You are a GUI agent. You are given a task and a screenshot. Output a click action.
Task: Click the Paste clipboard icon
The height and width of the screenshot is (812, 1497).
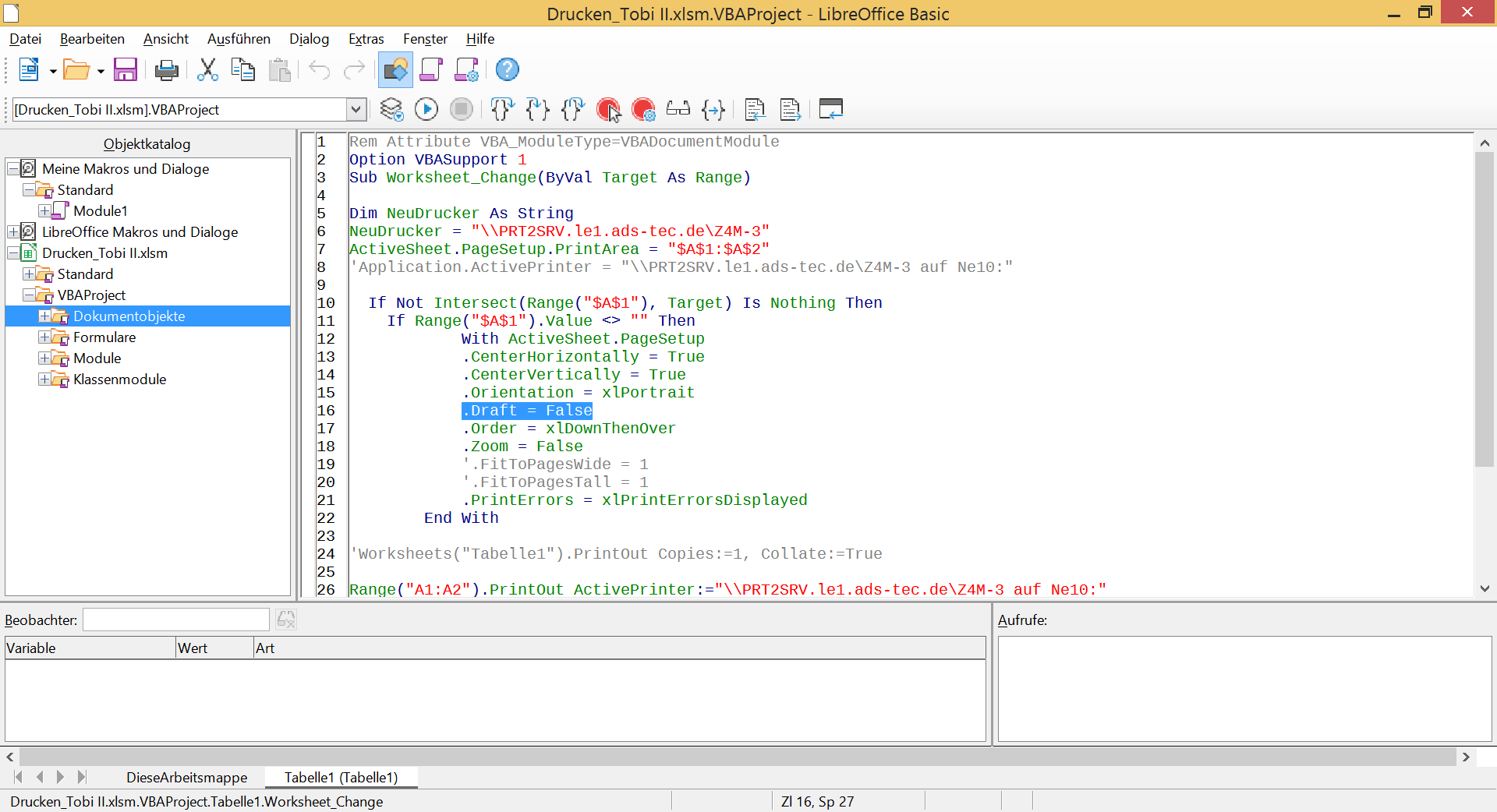[x=279, y=70]
